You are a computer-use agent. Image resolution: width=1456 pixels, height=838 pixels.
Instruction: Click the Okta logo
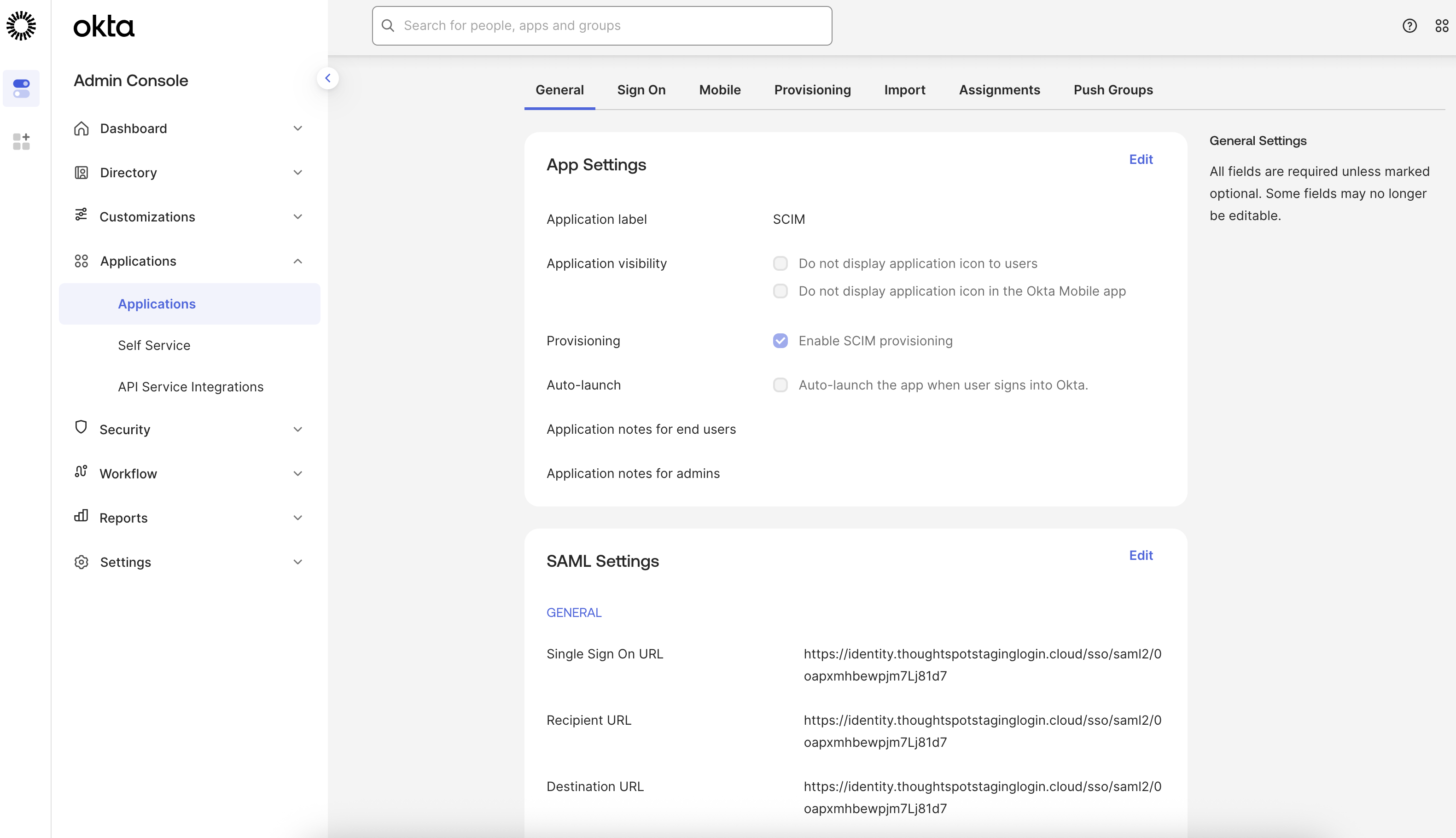104,25
